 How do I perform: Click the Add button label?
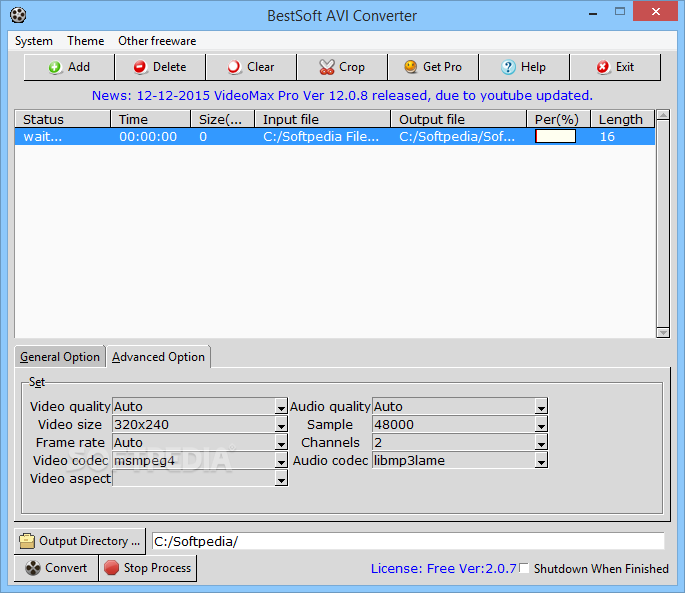(79, 67)
